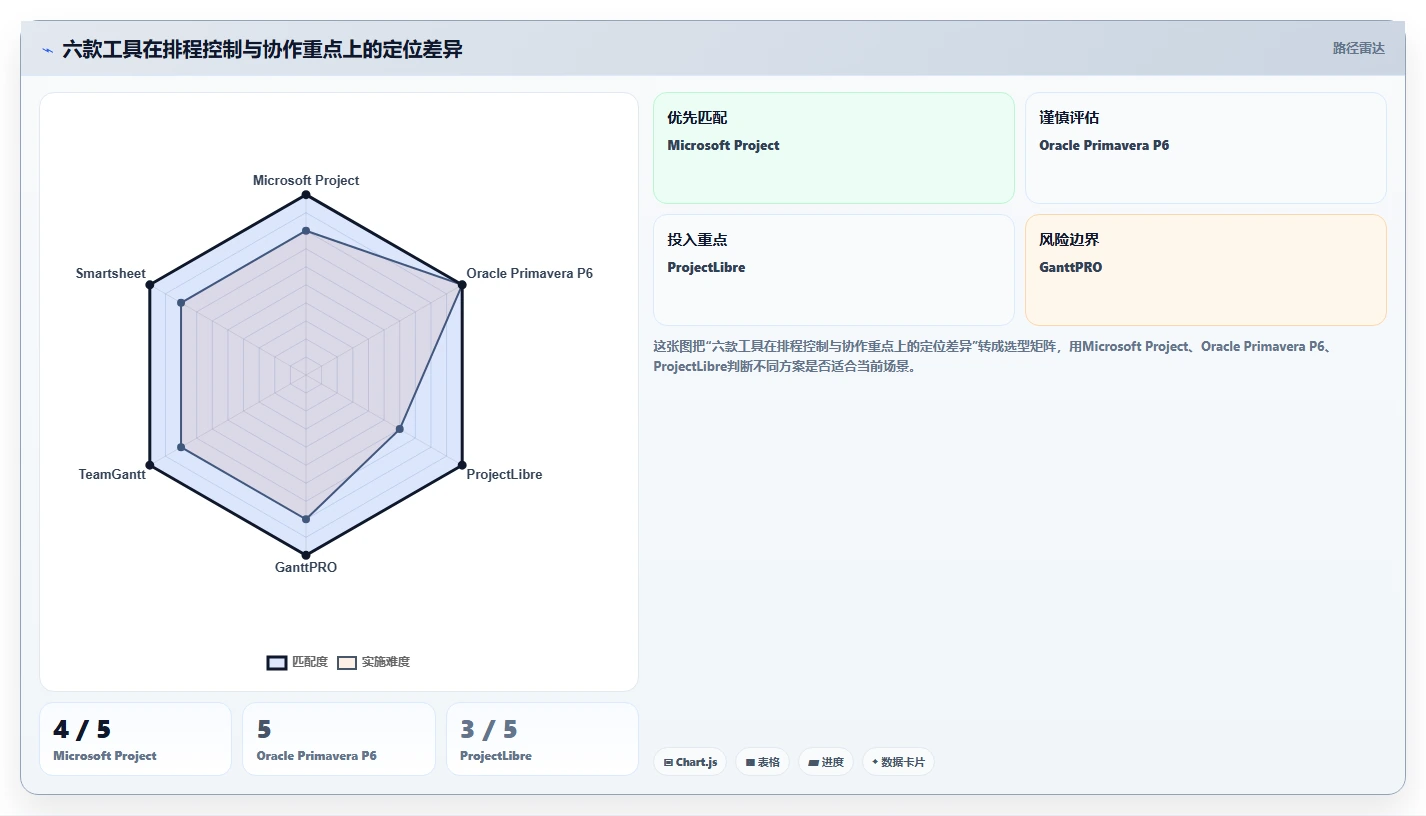The image size is (1426, 816).
Task: Click the outer data point at Microsoft Project vertex
Action: click(x=306, y=195)
